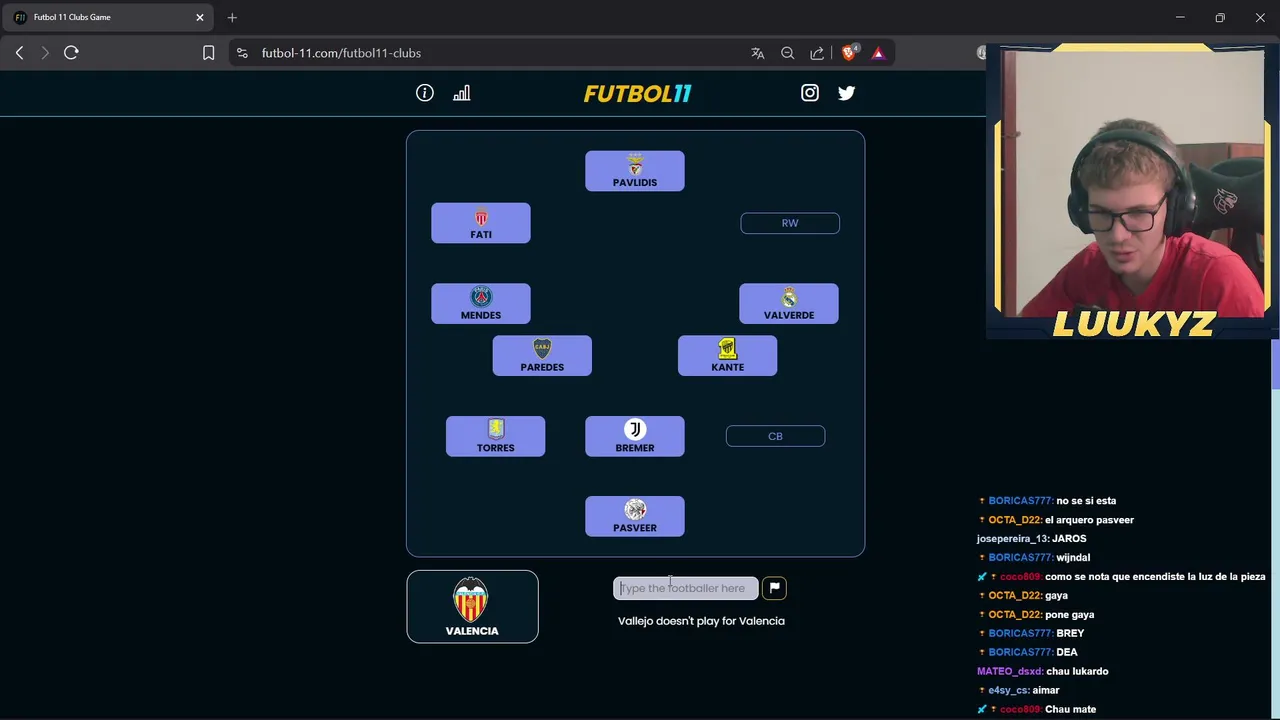The height and width of the screenshot is (720, 1280).
Task: Open a new browser tab
Action: coord(232,17)
